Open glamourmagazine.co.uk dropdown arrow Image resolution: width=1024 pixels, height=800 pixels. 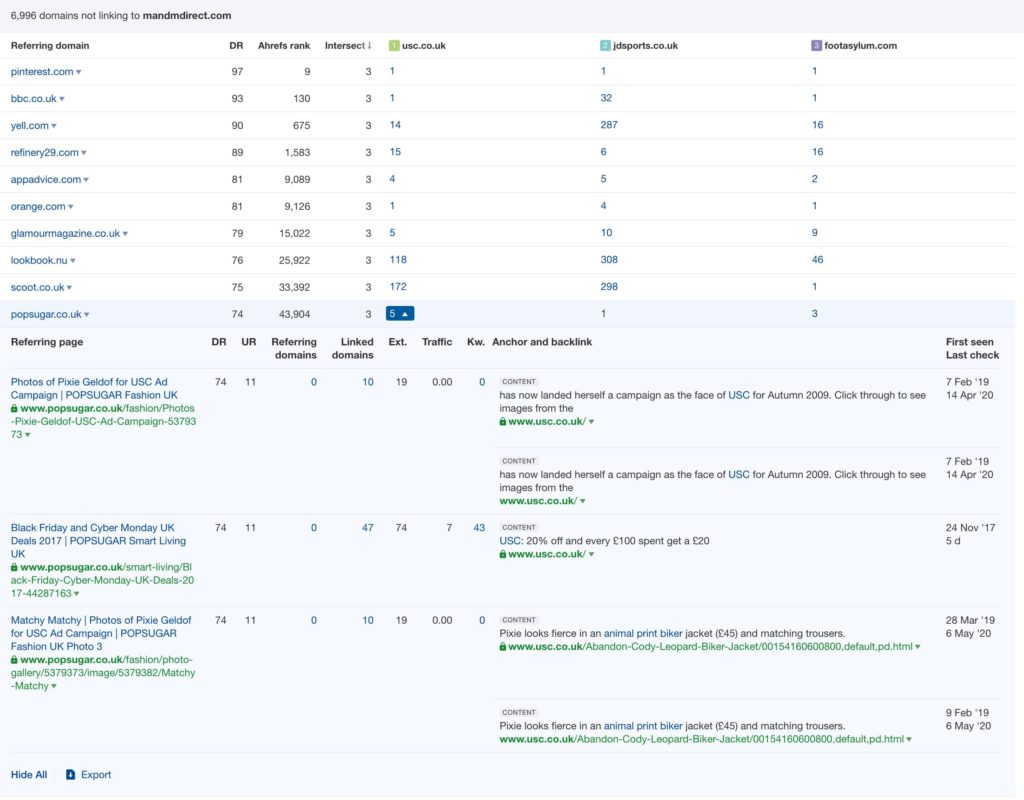point(125,234)
